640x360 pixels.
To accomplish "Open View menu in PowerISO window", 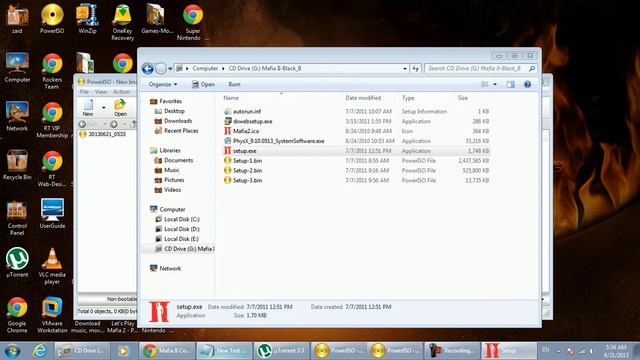I will pos(101,92).
